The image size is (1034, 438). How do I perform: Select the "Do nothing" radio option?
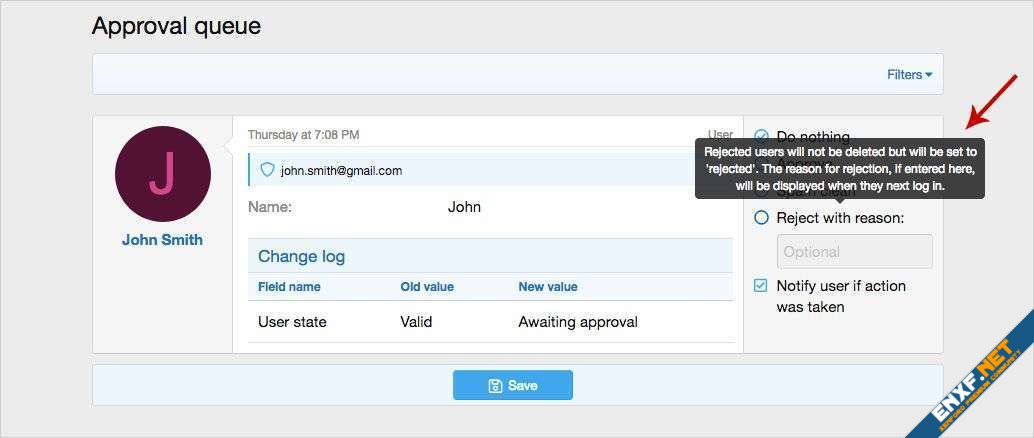761,136
